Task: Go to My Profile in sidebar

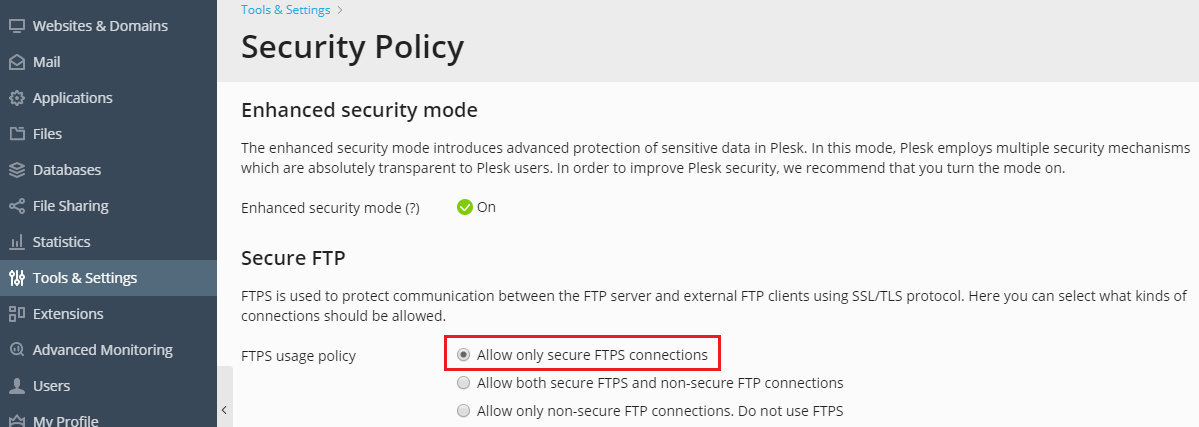Action: 65,420
